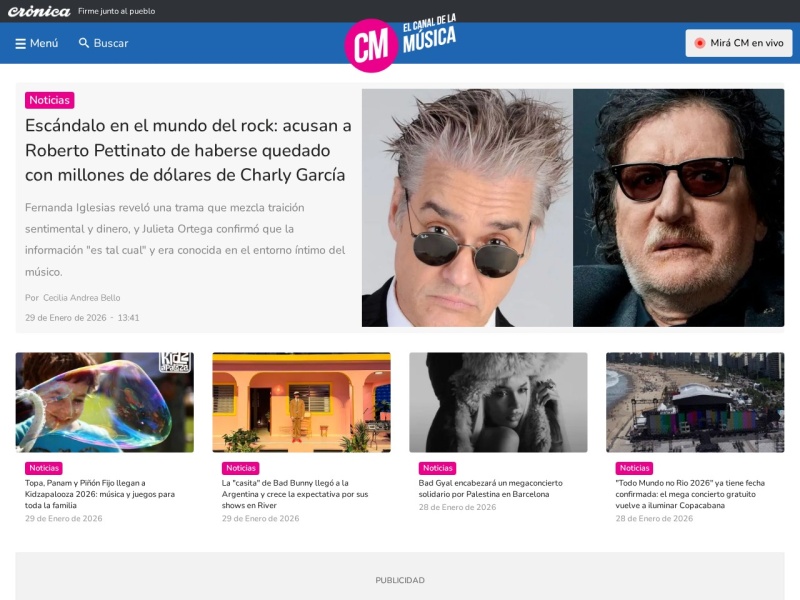800x600 pixels.
Task: Open the Kidzapalooza bubble thumbnail
Action: point(104,402)
